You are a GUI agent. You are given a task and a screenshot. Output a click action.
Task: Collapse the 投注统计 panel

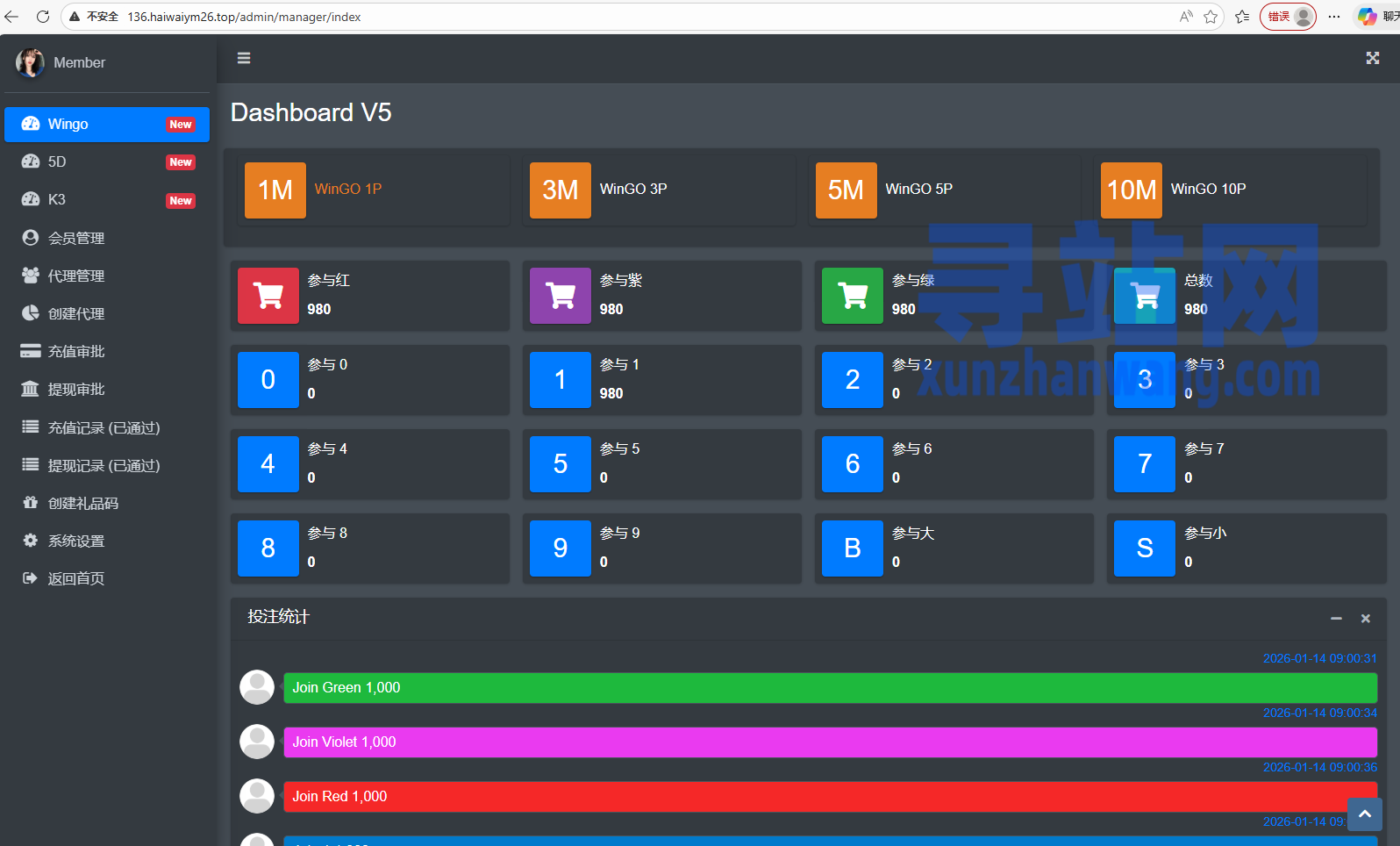pos(1336,619)
